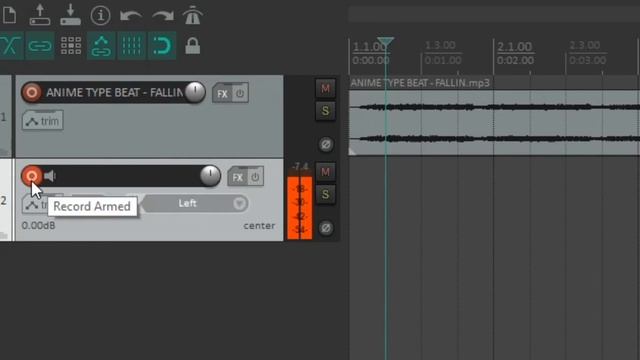Invert phase on track 1
Image resolution: width=640 pixels, height=360 pixels.
pos(326,144)
